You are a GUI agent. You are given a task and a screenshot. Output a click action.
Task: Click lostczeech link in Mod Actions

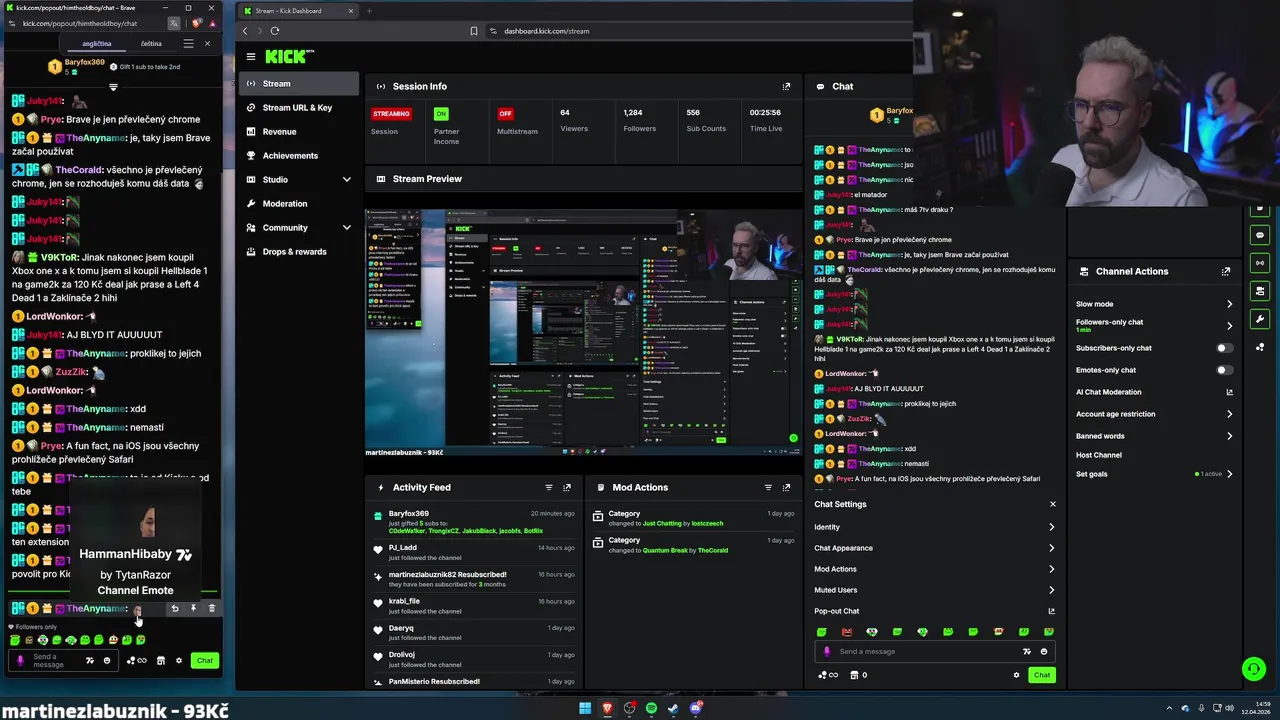coord(707,524)
